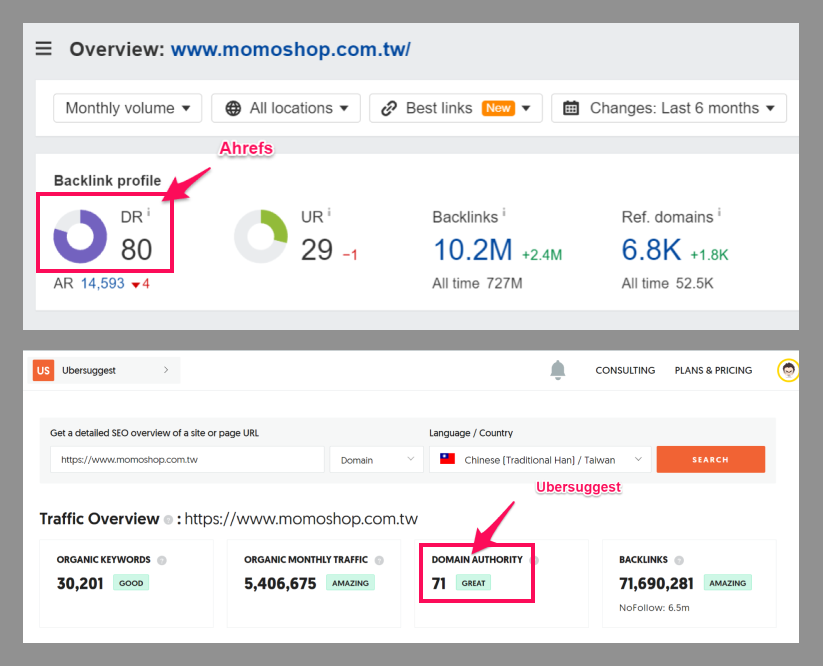Image resolution: width=823 pixels, height=666 pixels.
Task: Open the hamburger menu in Ahrefs
Action: pyautogui.click(x=44, y=49)
